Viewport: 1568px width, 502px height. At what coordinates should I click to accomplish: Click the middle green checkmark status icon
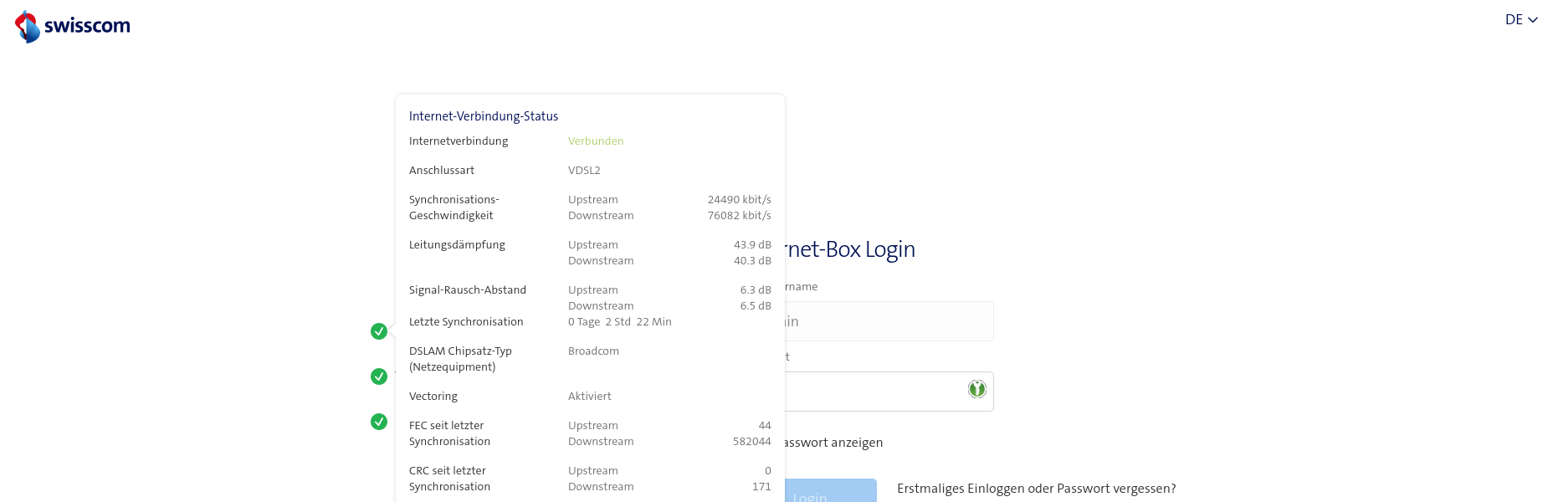point(379,376)
